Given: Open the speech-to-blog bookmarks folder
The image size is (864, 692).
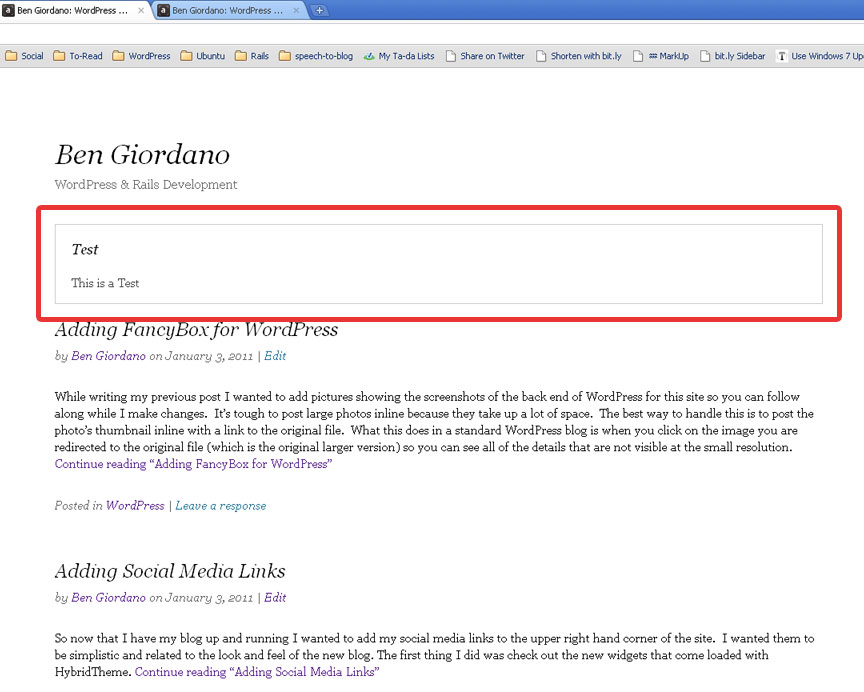Looking at the screenshot, I should click(x=316, y=56).
